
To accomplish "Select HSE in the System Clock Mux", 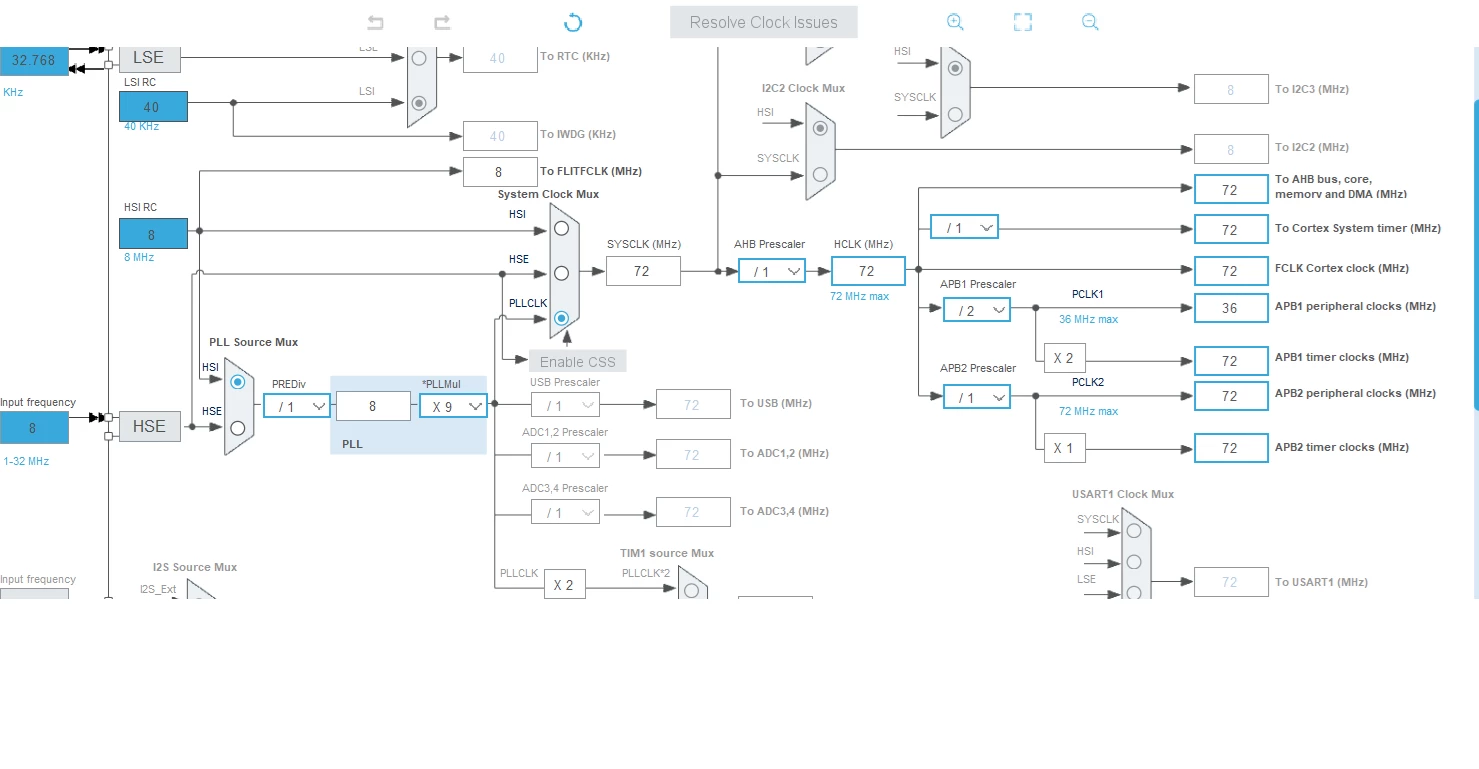I will [x=561, y=273].
